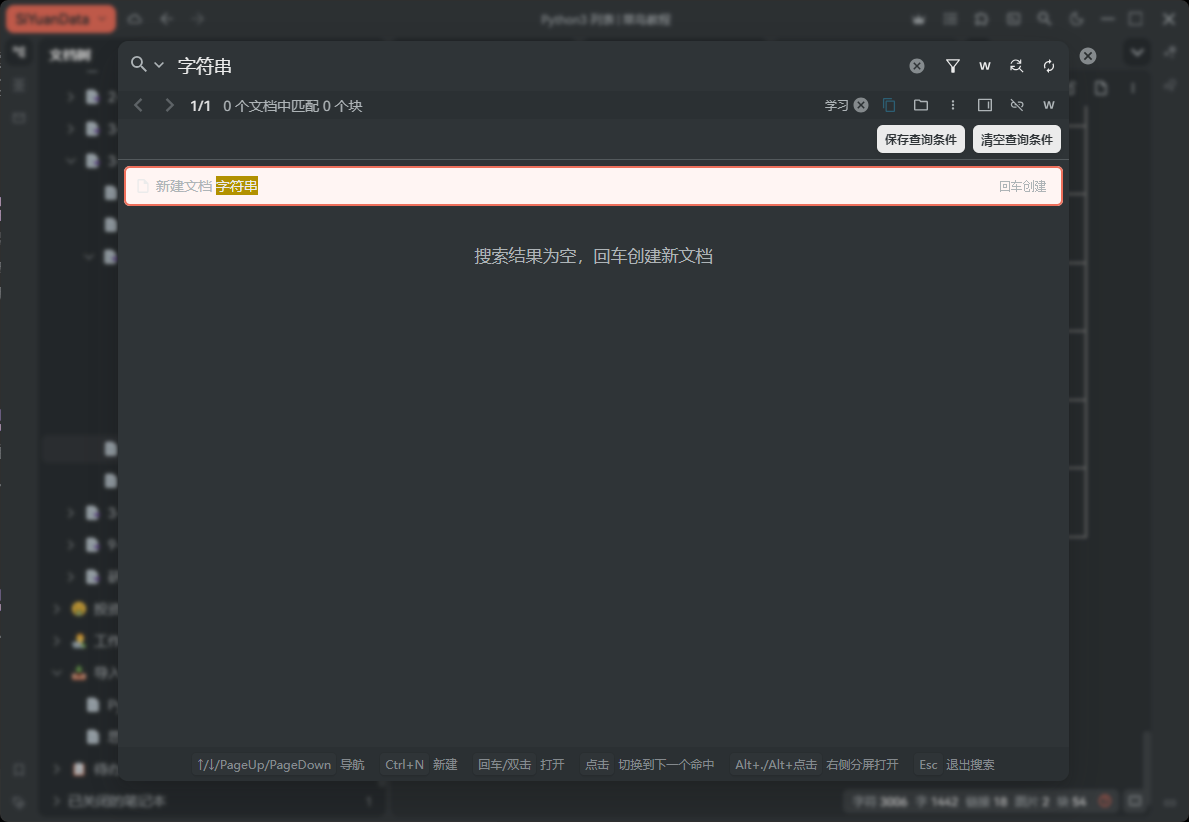
Task: Switch search panel layout icon
Action: [984, 105]
